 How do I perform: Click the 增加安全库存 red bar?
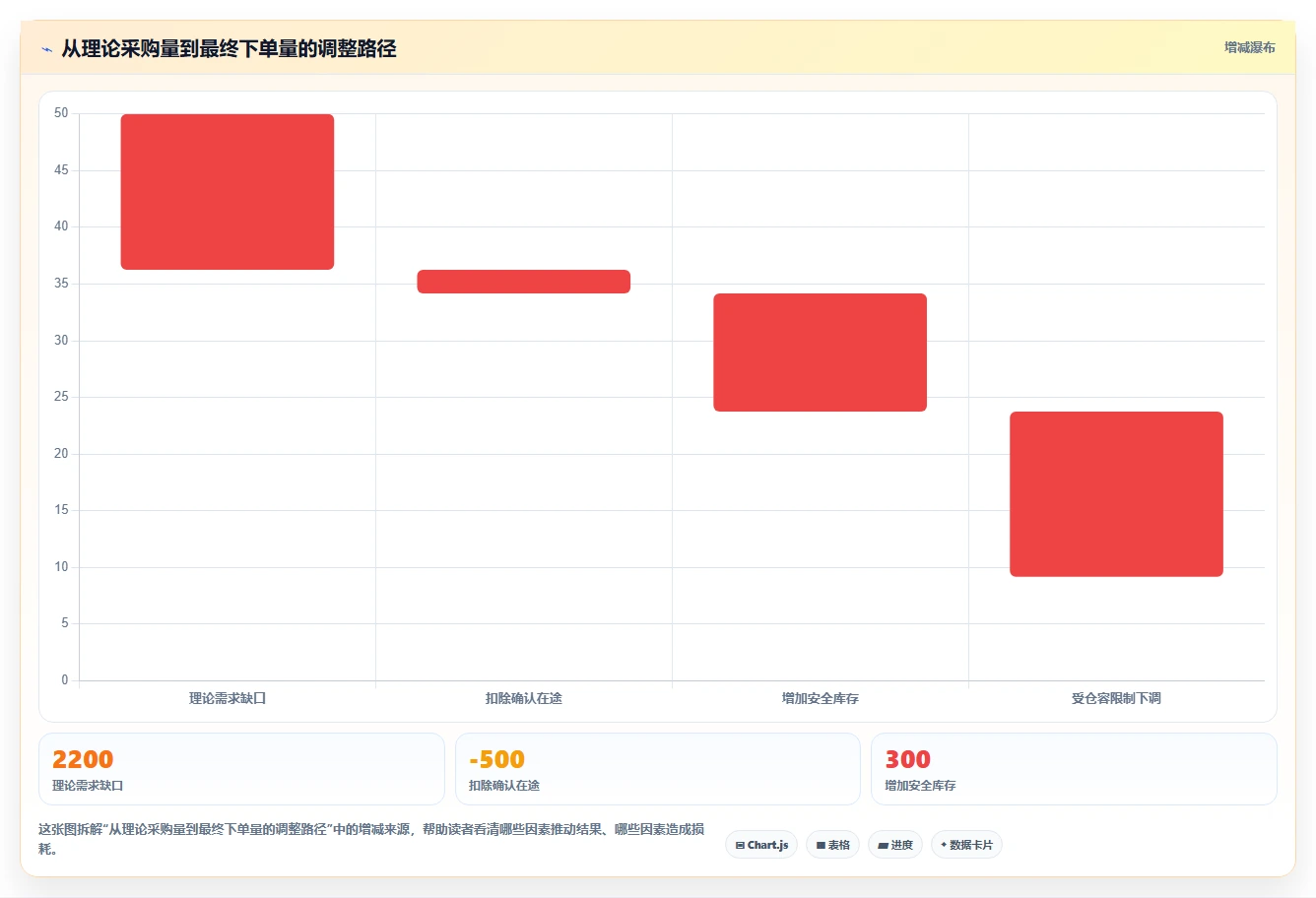[x=821, y=353]
